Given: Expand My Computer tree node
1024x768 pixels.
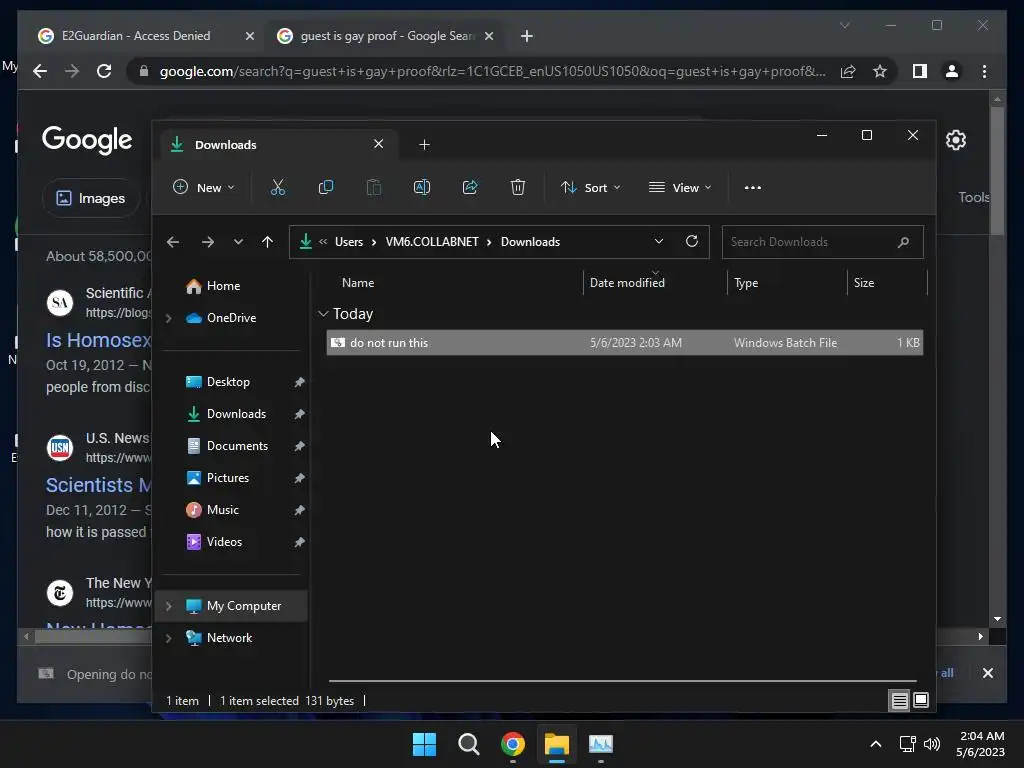Looking at the screenshot, I should [x=168, y=606].
